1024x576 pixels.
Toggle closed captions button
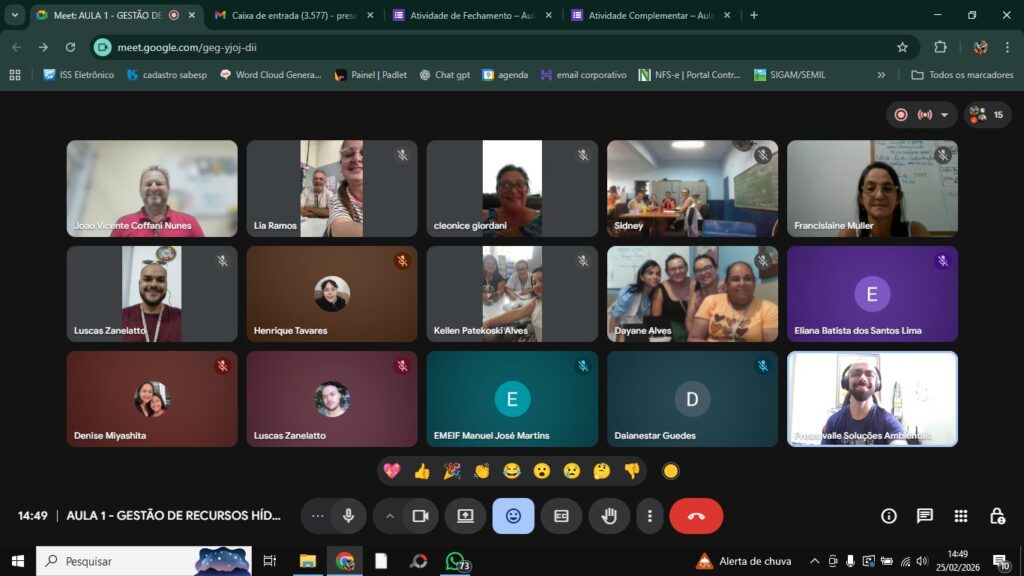coord(561,516)
